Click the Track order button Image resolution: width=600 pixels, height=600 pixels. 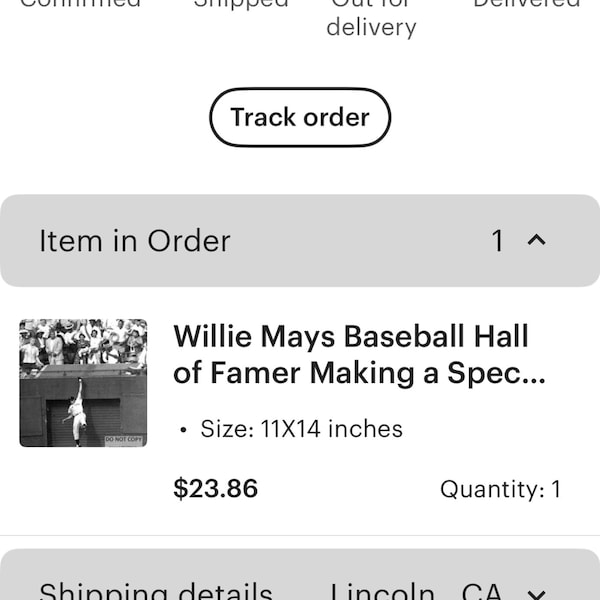(300, 117)
